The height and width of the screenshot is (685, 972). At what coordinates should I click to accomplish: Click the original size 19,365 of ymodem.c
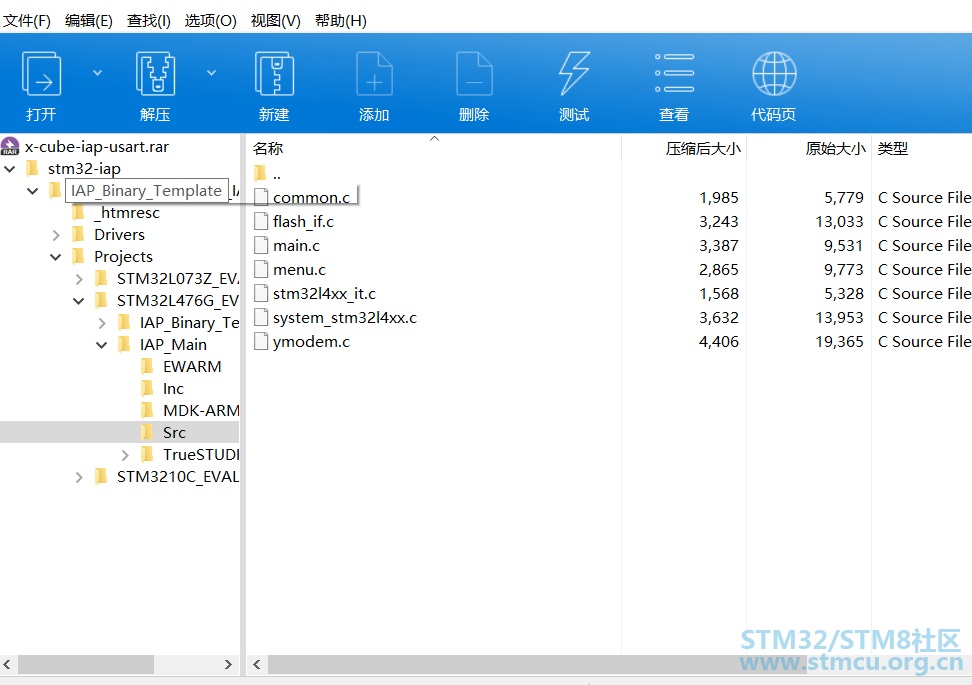click(x=839, y=342)
